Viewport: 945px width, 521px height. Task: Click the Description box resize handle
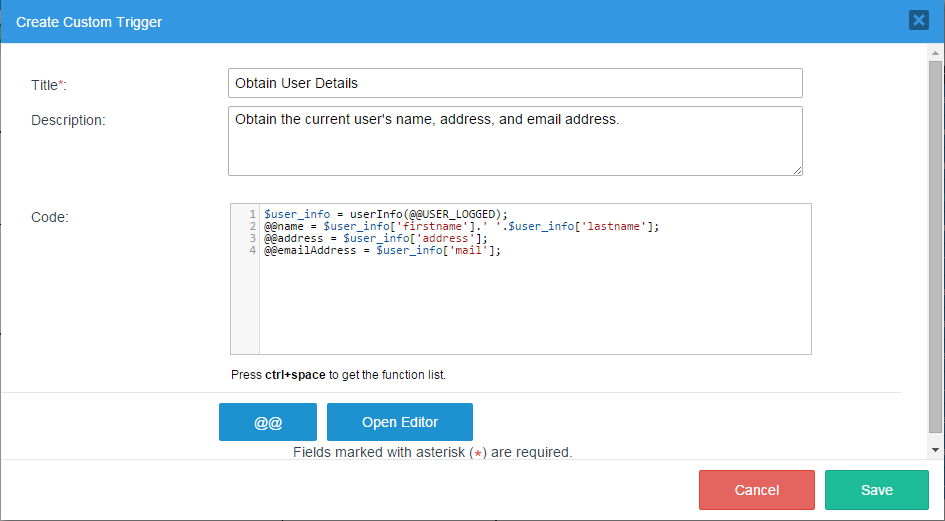[x=797, y=170]
